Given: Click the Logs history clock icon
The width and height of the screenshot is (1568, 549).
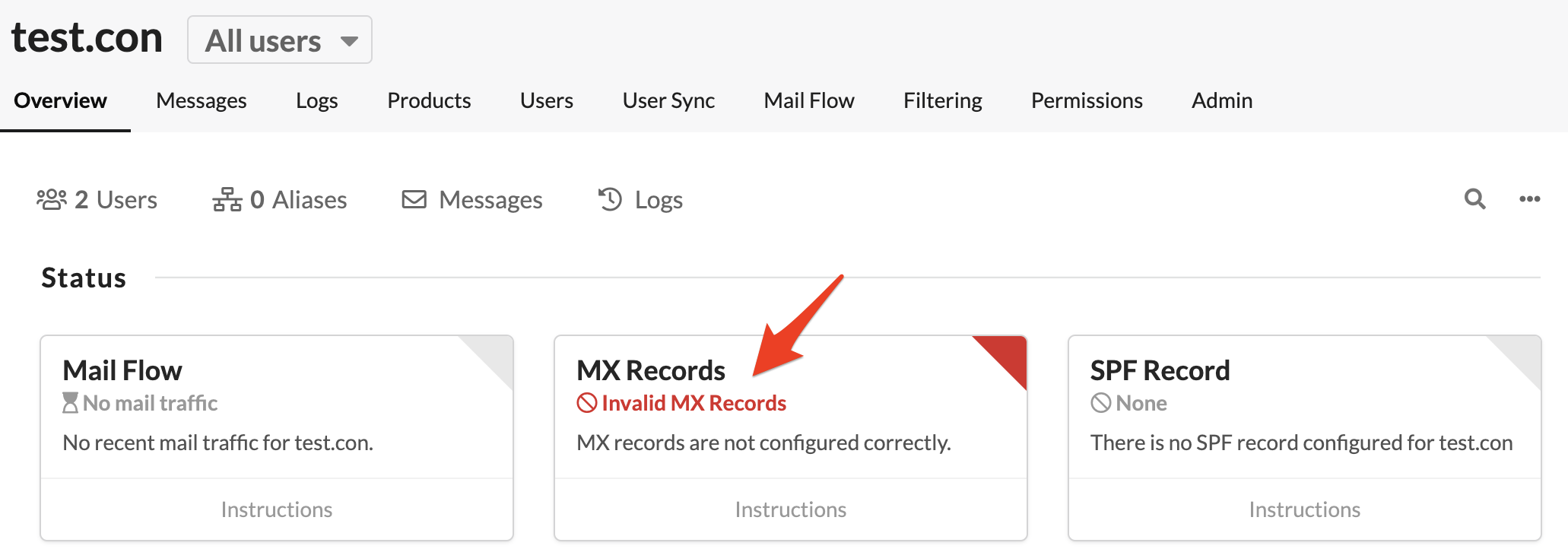Looking at the screenshot, I should (x=610, y=199).
